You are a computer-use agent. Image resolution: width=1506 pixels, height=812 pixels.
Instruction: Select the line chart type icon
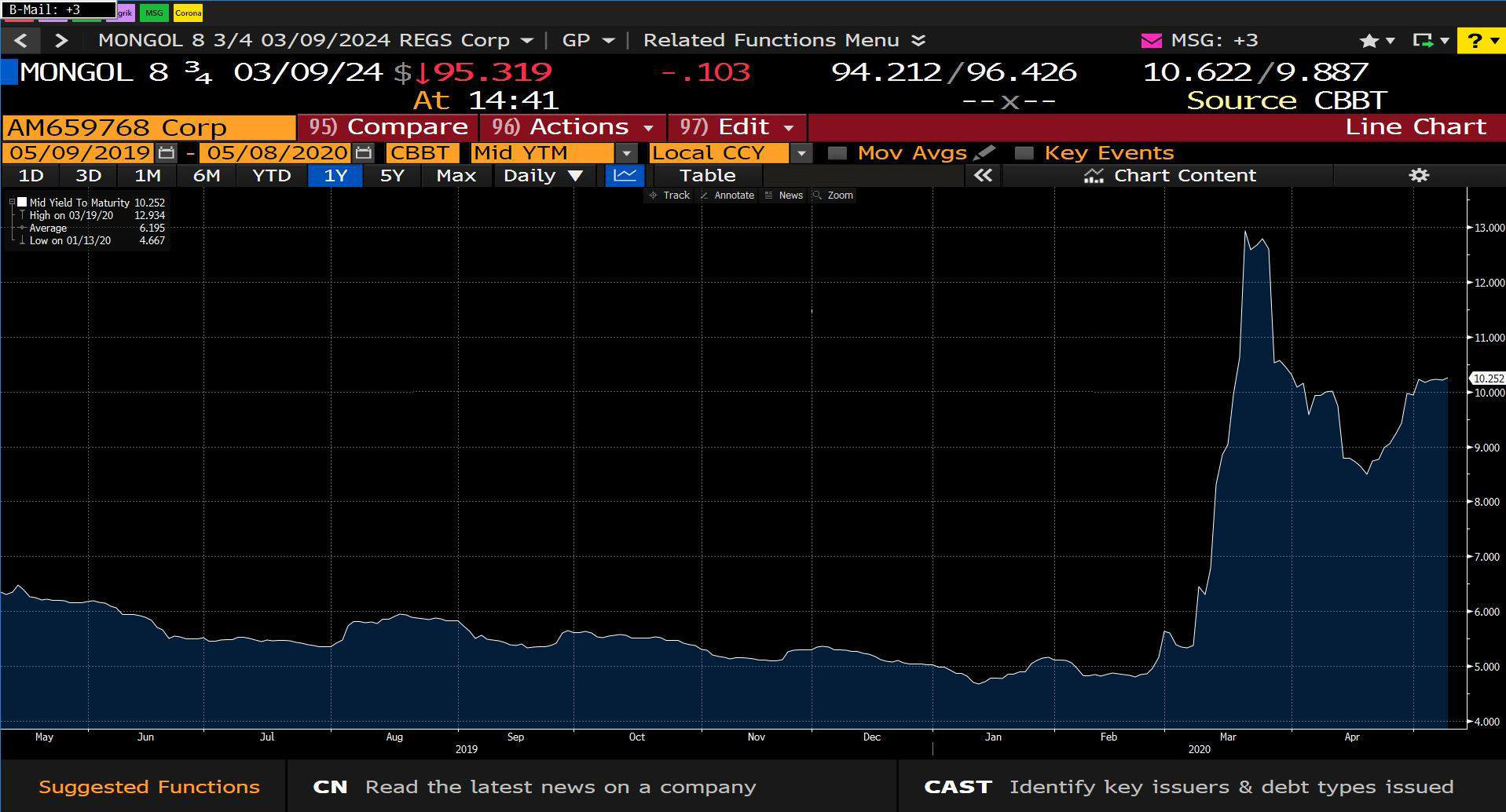tap(625, 175)
